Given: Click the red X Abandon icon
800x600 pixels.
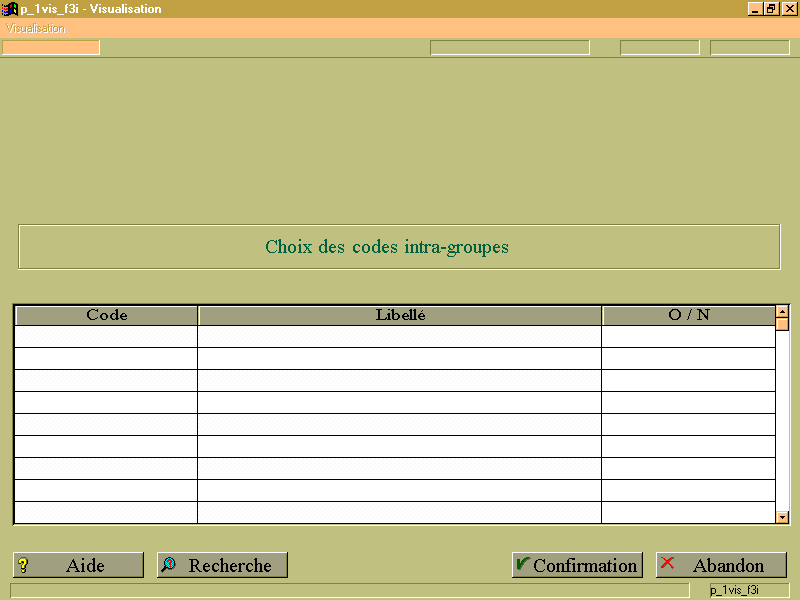Looking at the screenshot, I should pyautogui.click(x=667, y=563).
